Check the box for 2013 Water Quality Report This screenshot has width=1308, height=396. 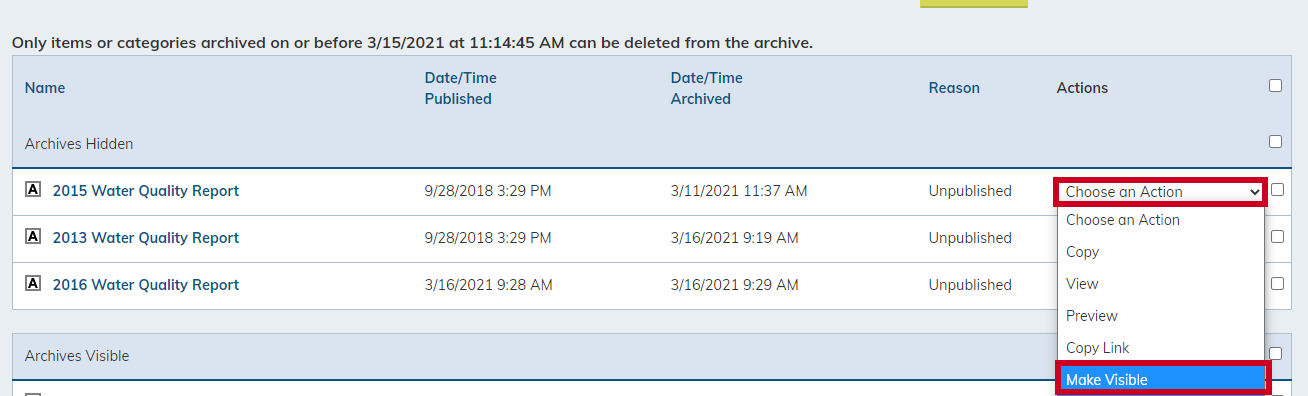[1277, 237]
